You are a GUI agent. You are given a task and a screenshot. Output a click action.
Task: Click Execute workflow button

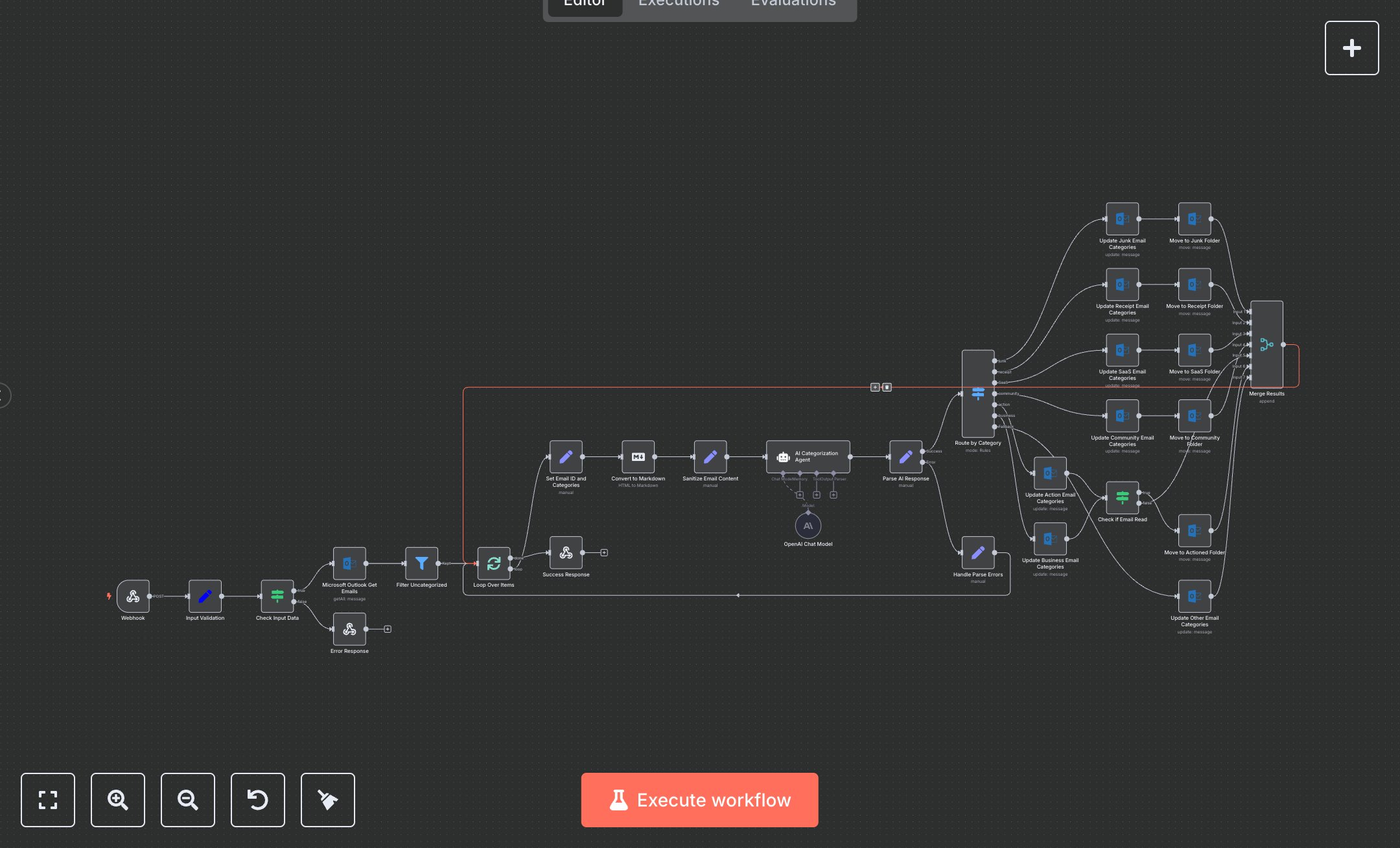point(699,800)
